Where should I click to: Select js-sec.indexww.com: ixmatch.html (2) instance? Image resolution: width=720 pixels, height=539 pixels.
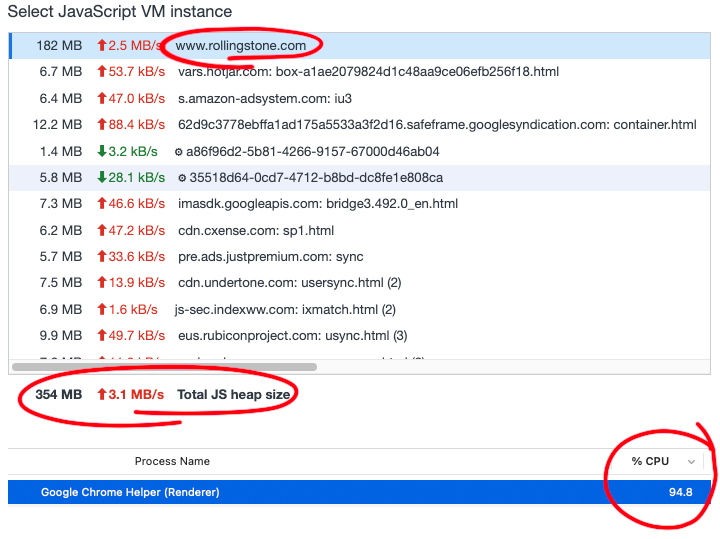tap(360, 310)
